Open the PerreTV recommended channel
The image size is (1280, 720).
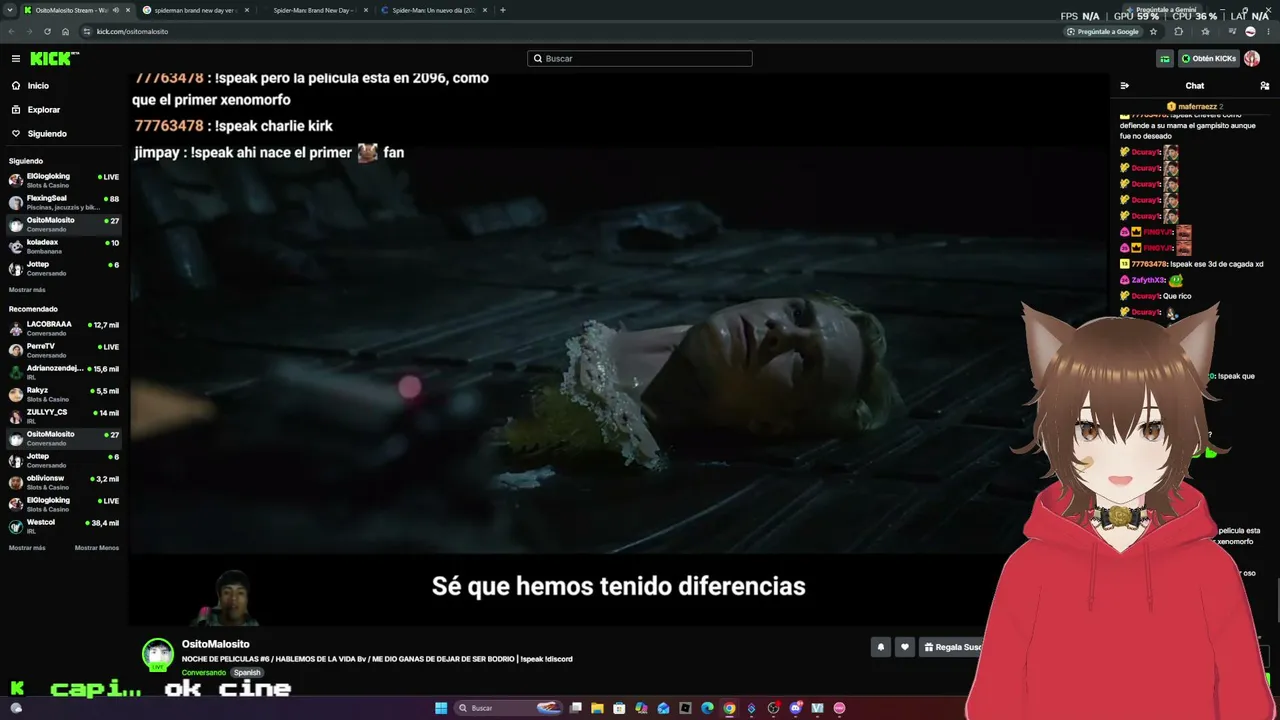pos(64,350)
